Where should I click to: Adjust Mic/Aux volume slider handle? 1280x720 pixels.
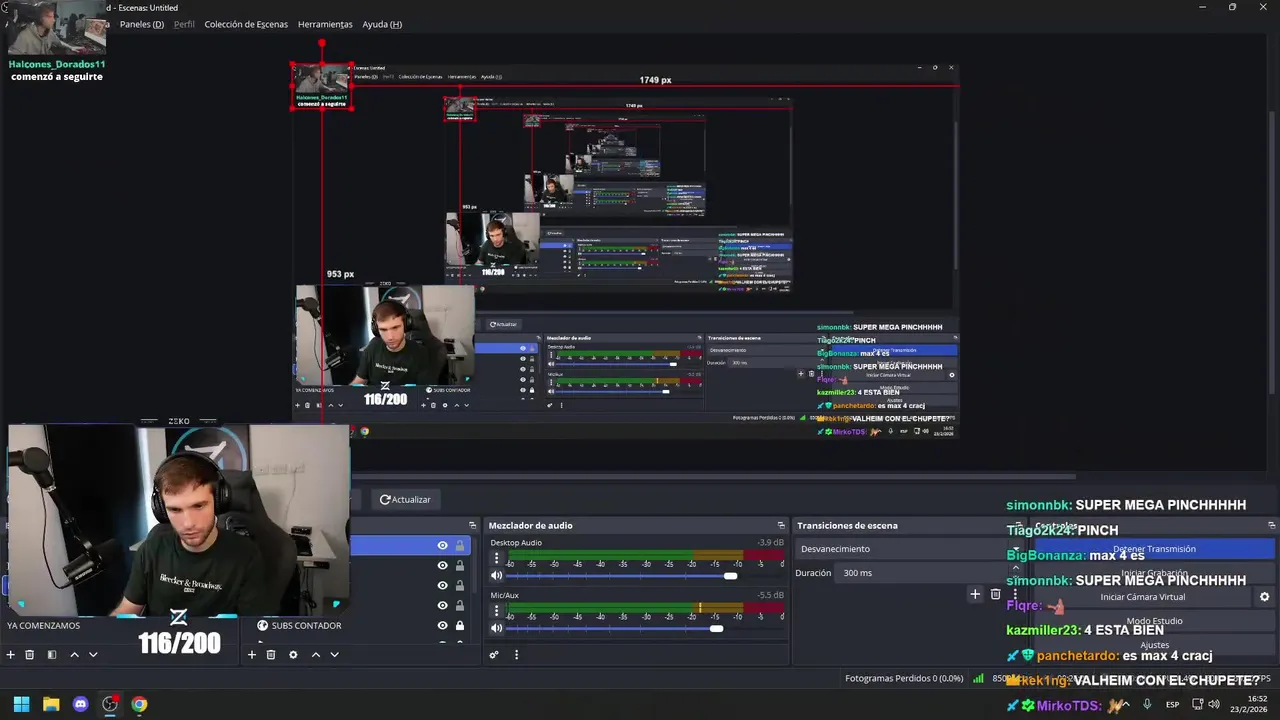pyautogui.click(x=716, y=628)
